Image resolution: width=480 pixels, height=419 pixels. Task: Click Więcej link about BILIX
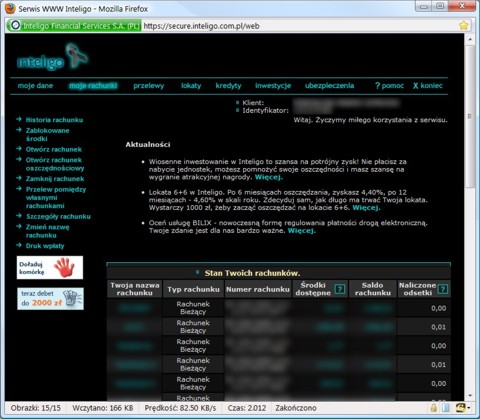point(301,231)
